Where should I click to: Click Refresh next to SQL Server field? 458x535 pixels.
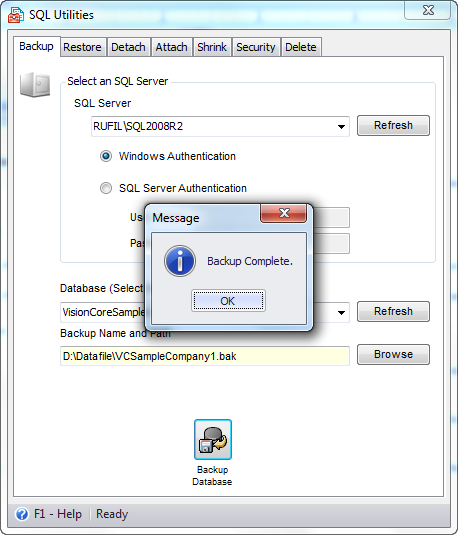click(x=393, y=125)
